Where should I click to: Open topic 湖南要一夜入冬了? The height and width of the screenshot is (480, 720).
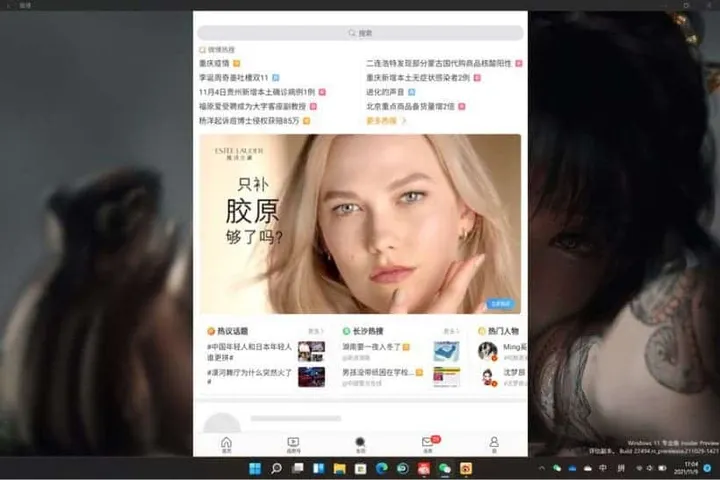coord(371,346)
